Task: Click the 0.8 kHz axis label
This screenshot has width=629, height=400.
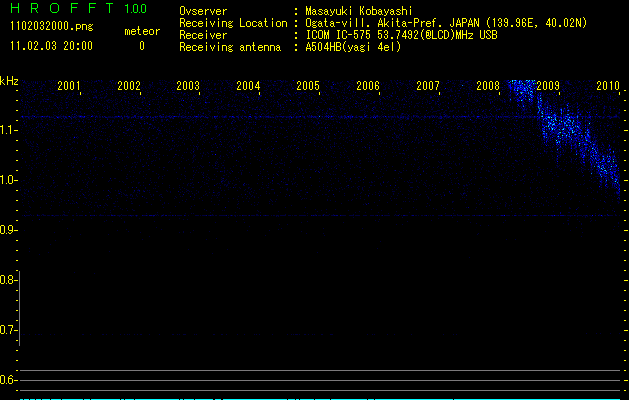Action: pyautogui.click(x=8, y=280)
